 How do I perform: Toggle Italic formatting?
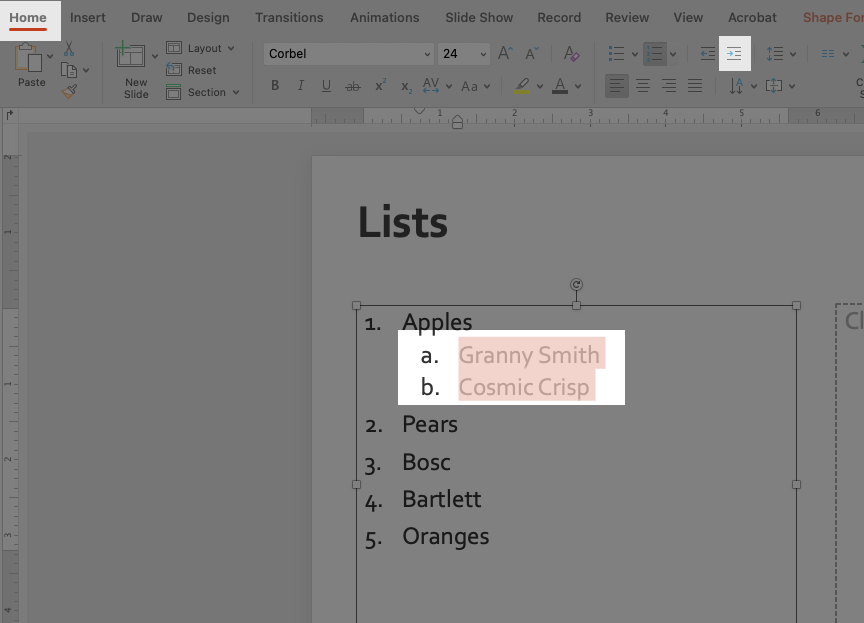[300, 87]
